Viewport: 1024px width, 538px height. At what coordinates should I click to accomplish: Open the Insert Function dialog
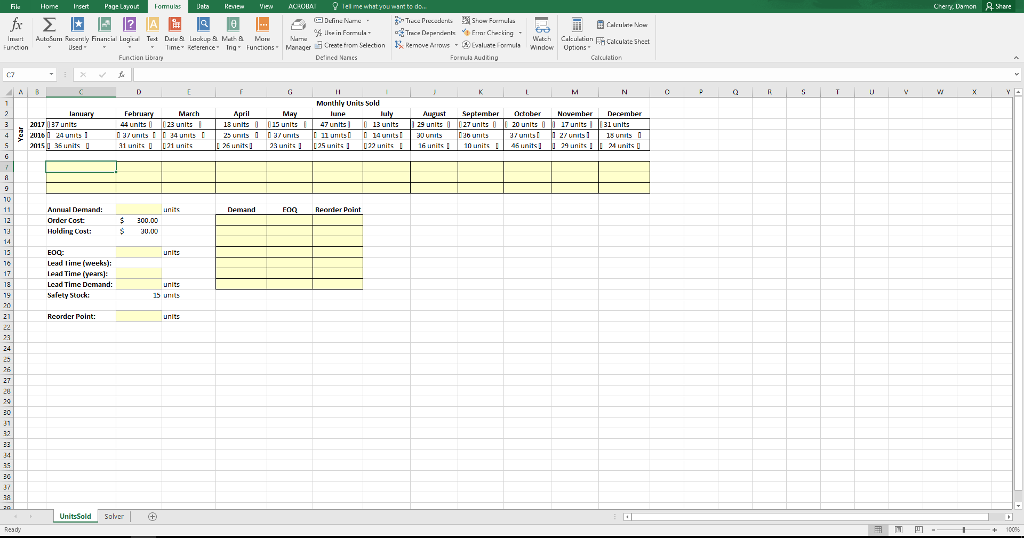tap(16, 34)
